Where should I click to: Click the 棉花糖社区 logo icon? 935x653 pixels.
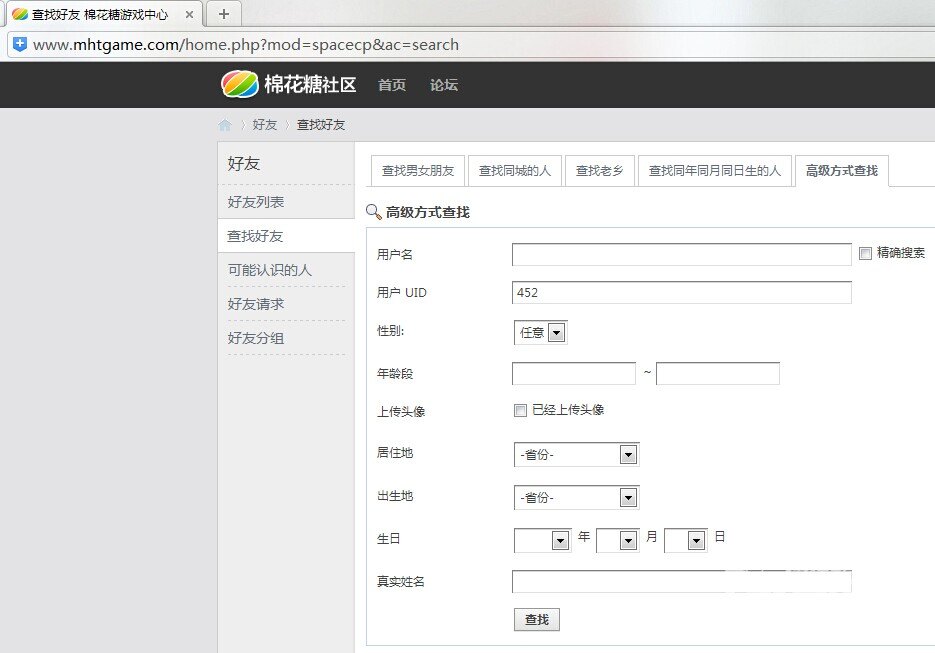(x=240, y=85)
